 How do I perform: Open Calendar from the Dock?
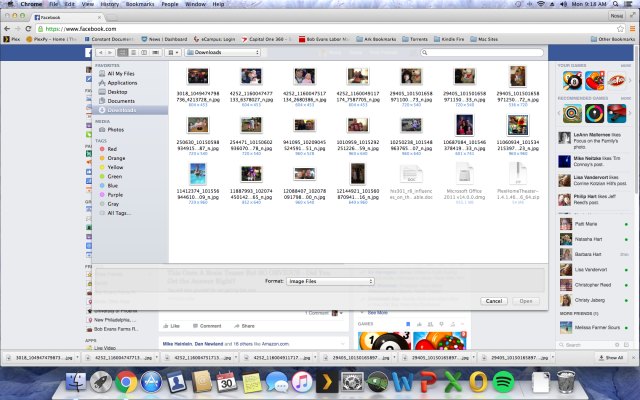pos(227,382)
